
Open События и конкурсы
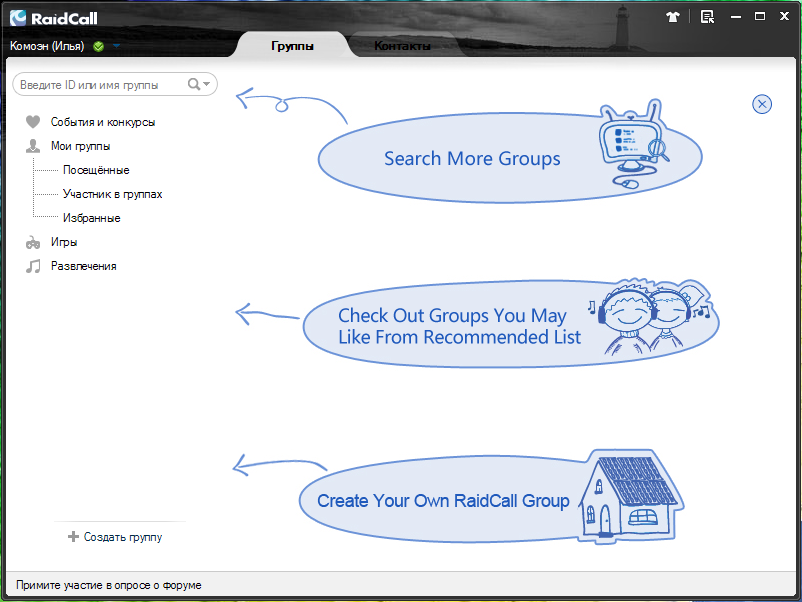coord(103,122)
